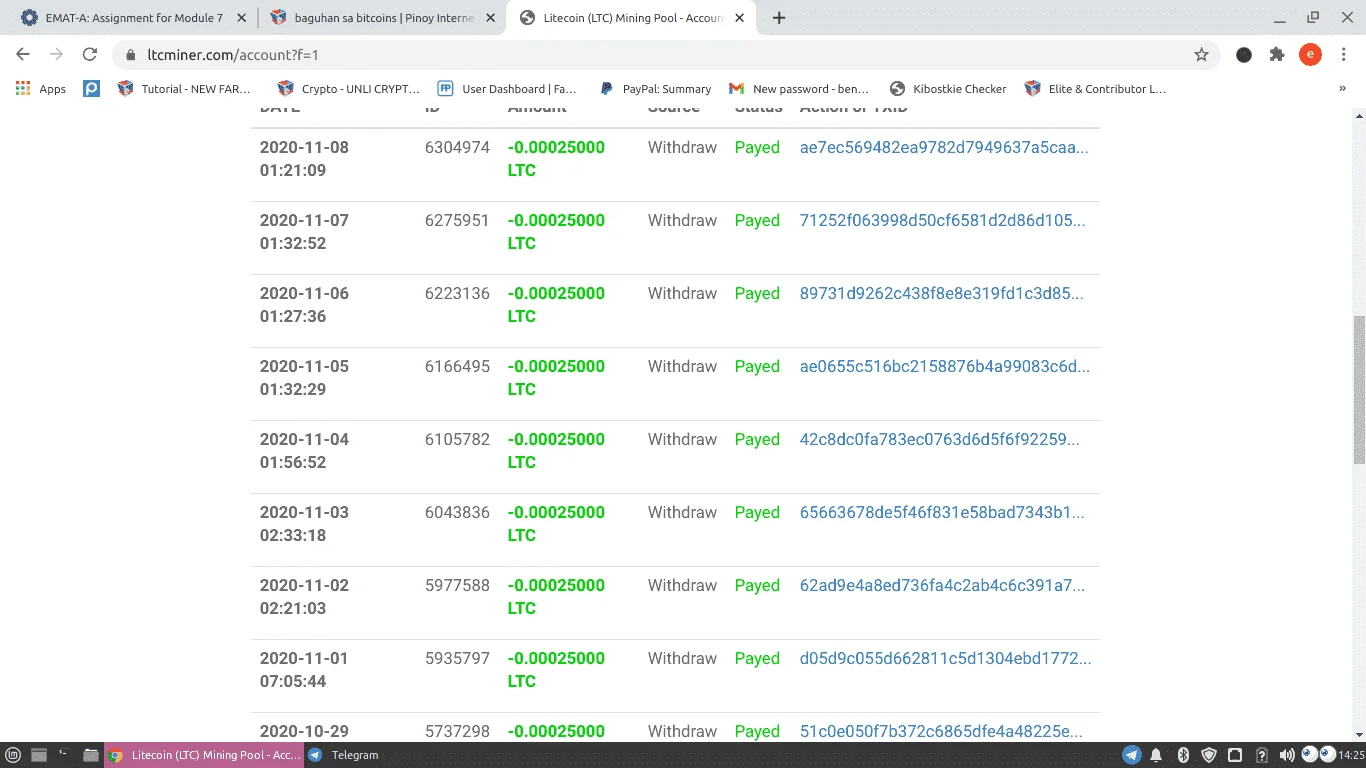Screen dimensions: 1366x768
Task: Open the Chrome profile avatar 'e'
Action: coord(1310,55)
